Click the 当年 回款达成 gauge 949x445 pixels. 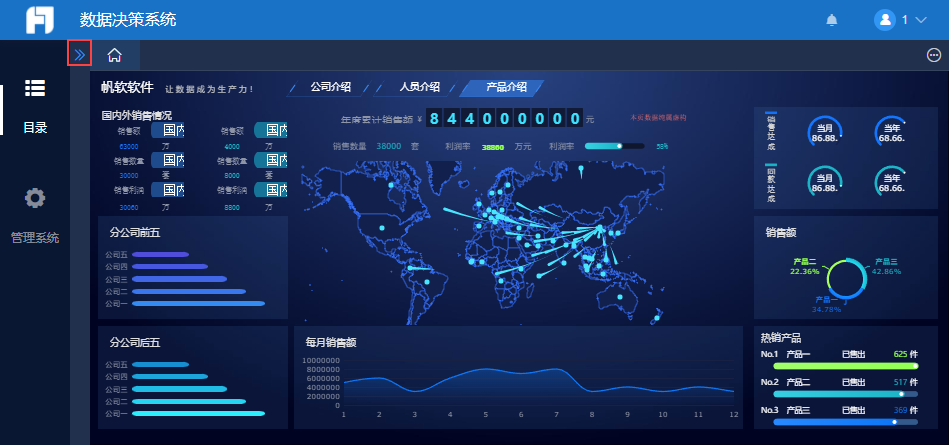pos(892,183)
